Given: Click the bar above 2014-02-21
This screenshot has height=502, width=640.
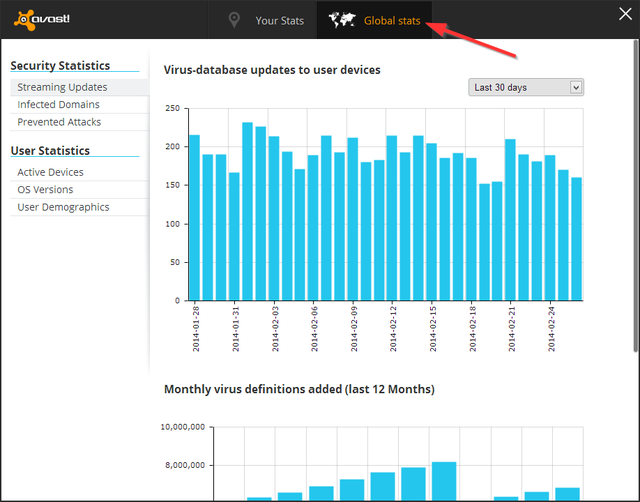Looking at the screenshot, I should (511, 220).
